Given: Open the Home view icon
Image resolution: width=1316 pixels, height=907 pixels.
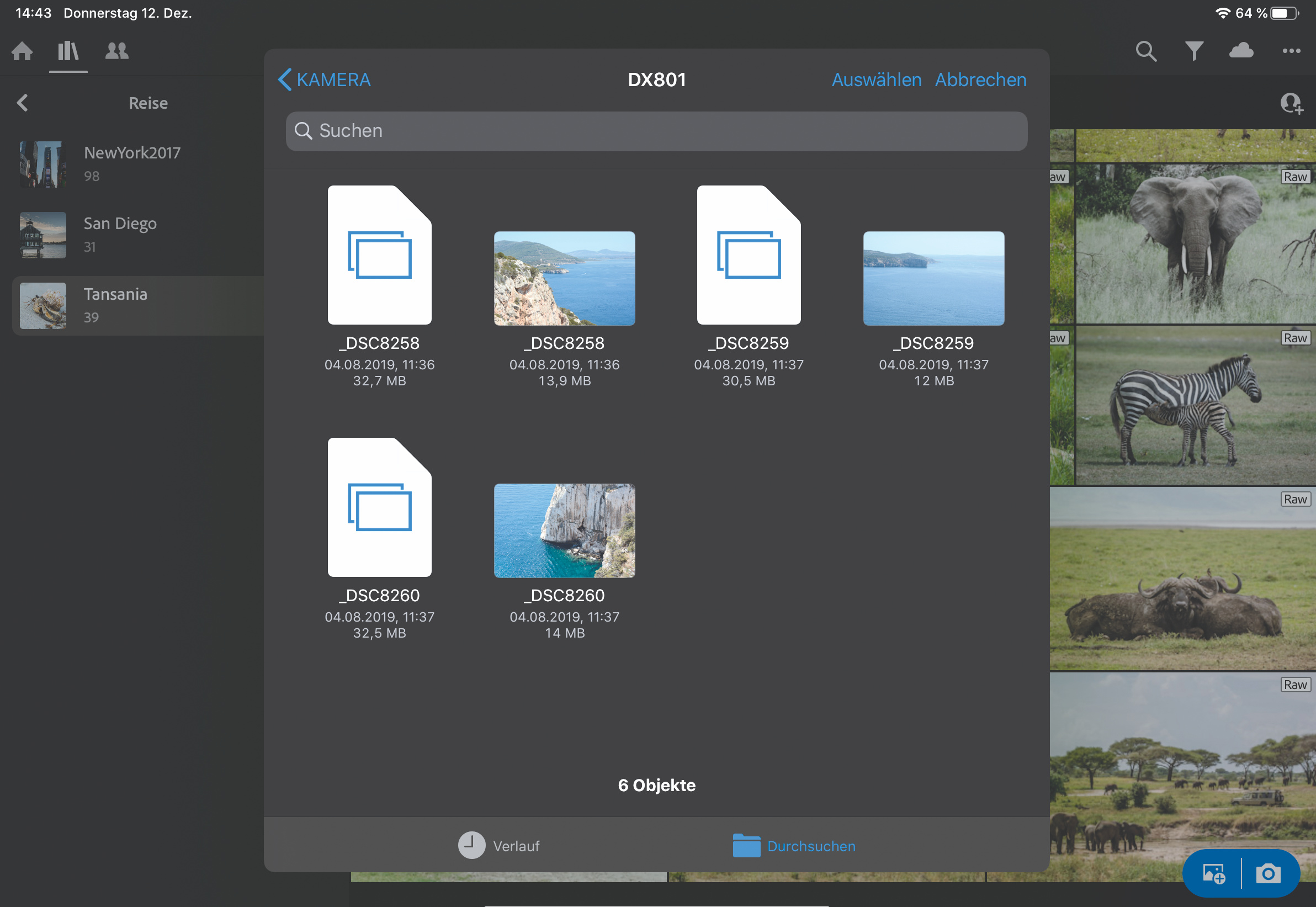Looking at the screenshot, I should (x=22, y=51).
